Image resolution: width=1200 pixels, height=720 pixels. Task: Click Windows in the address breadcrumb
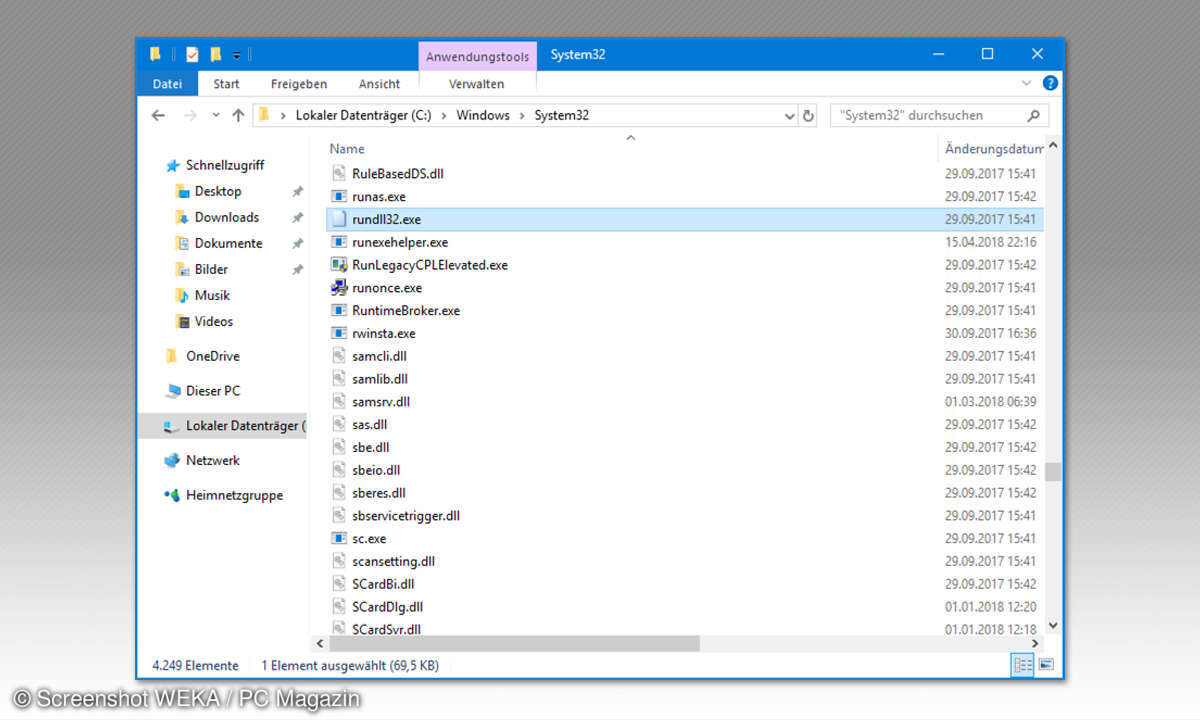[x=483, y=115]
